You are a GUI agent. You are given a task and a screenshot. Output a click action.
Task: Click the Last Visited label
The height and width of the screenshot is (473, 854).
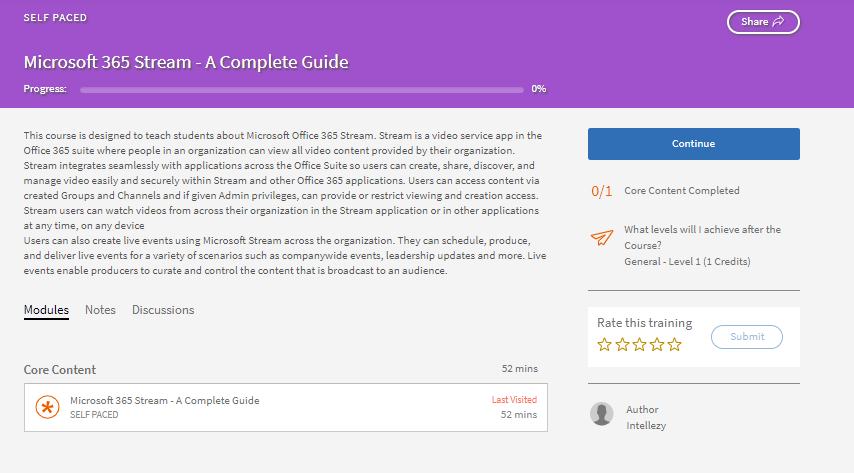[x=514, y=400]
